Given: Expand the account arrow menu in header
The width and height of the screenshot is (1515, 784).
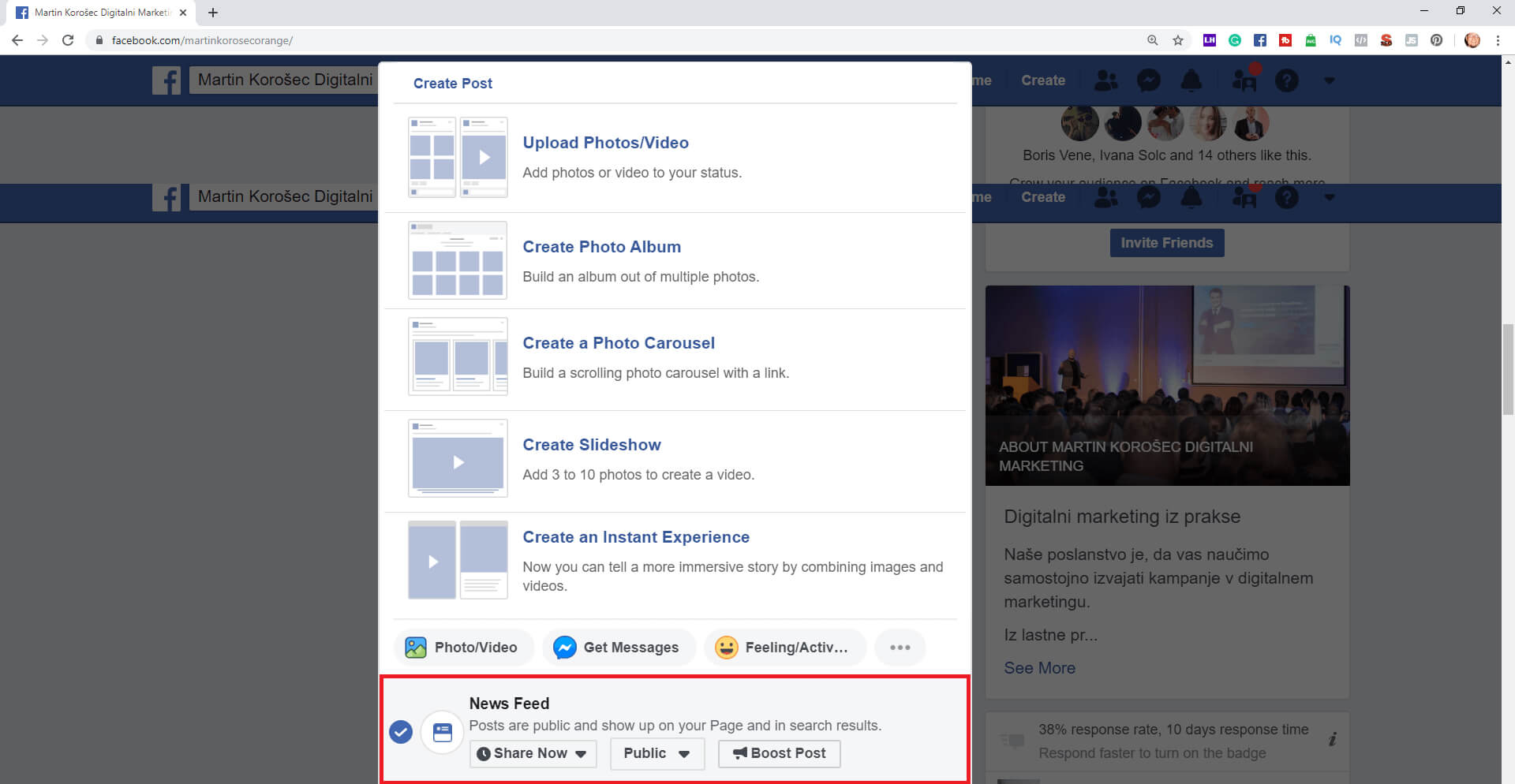Looking at the screenshot, I should coord(1330,80).
